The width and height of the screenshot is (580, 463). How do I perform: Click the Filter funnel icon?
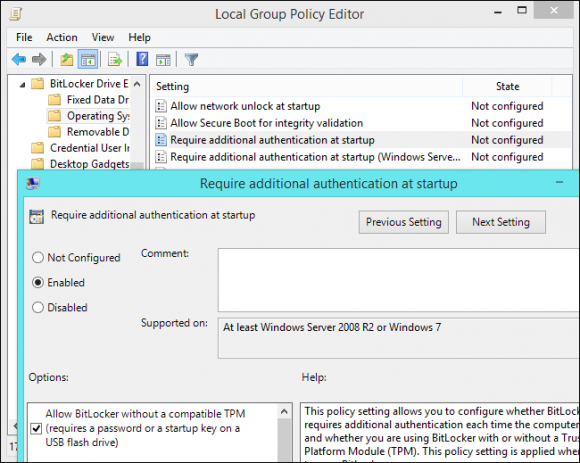pos(191,59)
